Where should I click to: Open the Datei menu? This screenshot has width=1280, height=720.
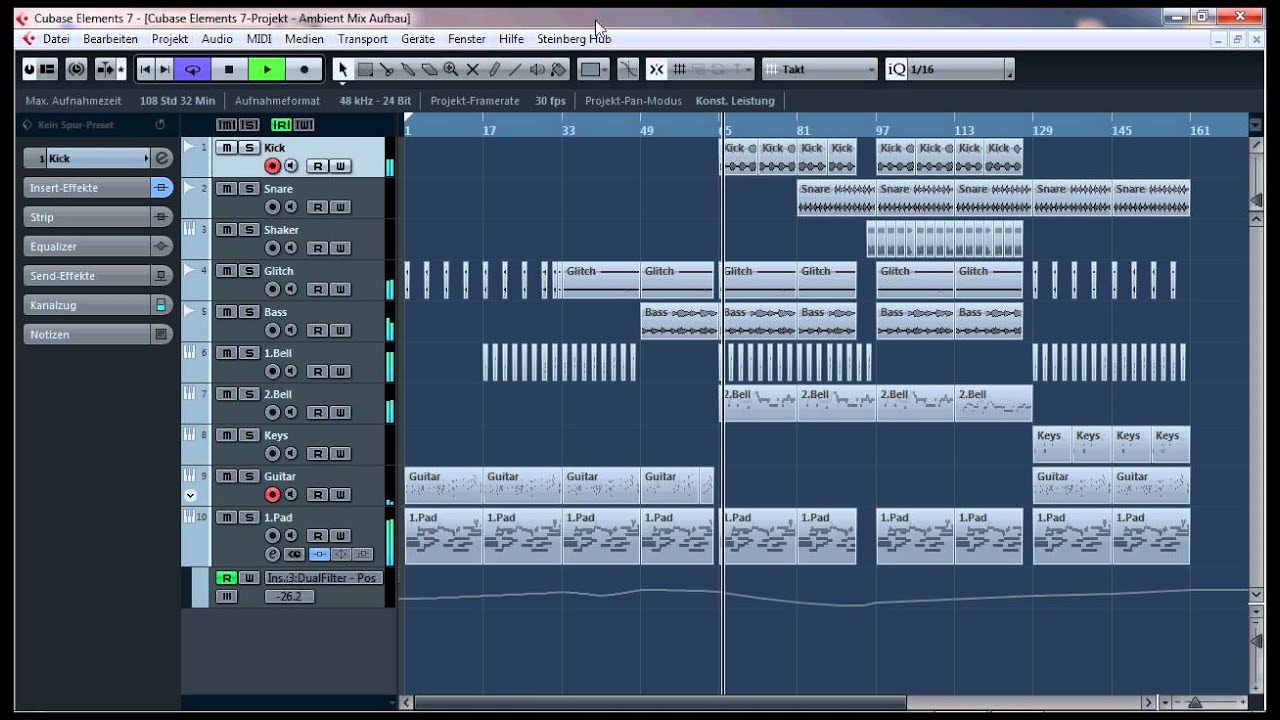(x=56, y=39)
